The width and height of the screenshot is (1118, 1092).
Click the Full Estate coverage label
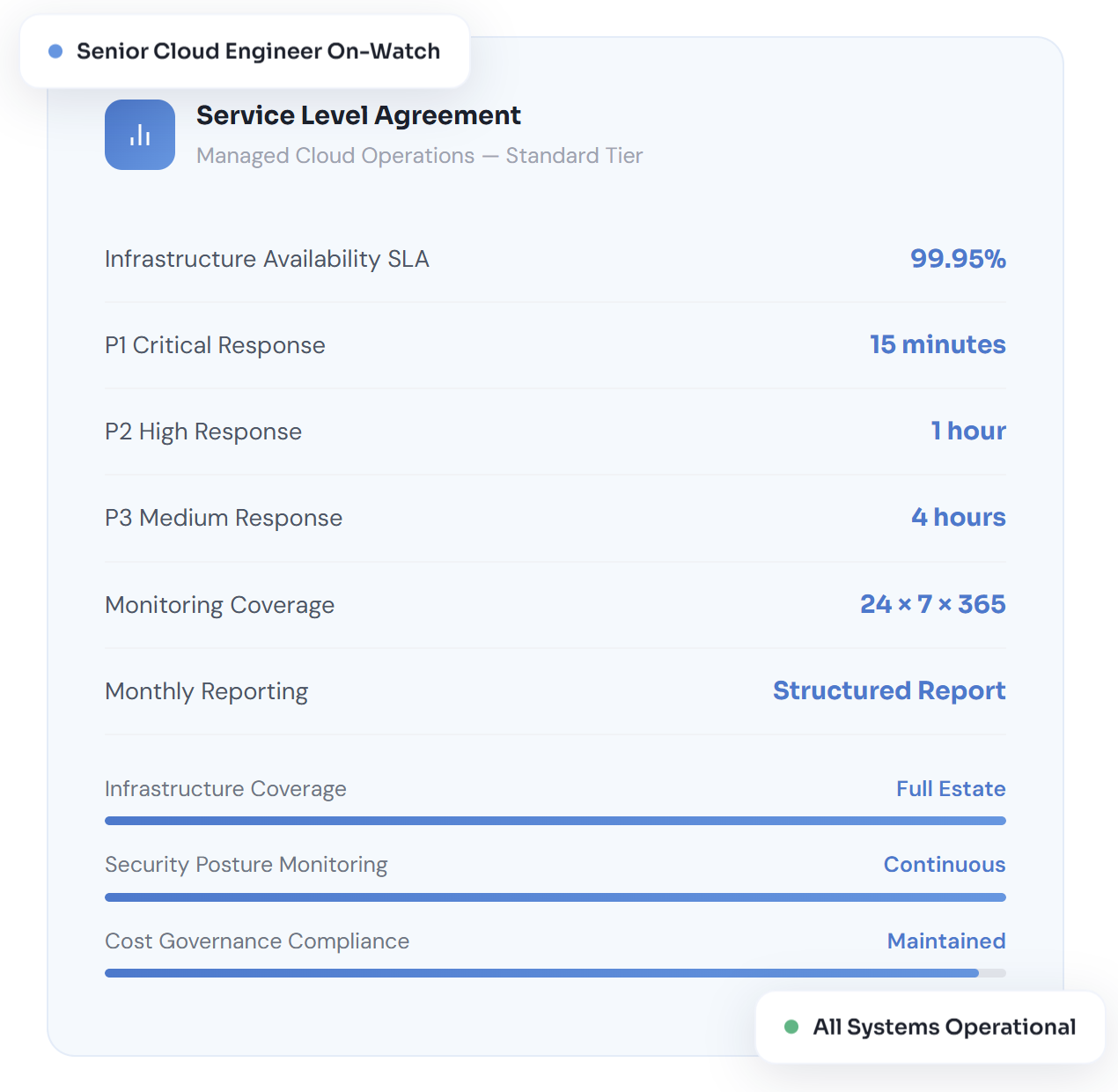[951, 788]
